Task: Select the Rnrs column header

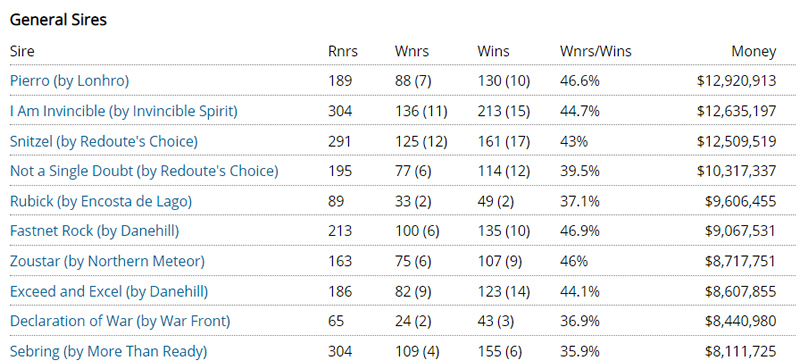Action: pyautogui.click(x=343, y=51)
